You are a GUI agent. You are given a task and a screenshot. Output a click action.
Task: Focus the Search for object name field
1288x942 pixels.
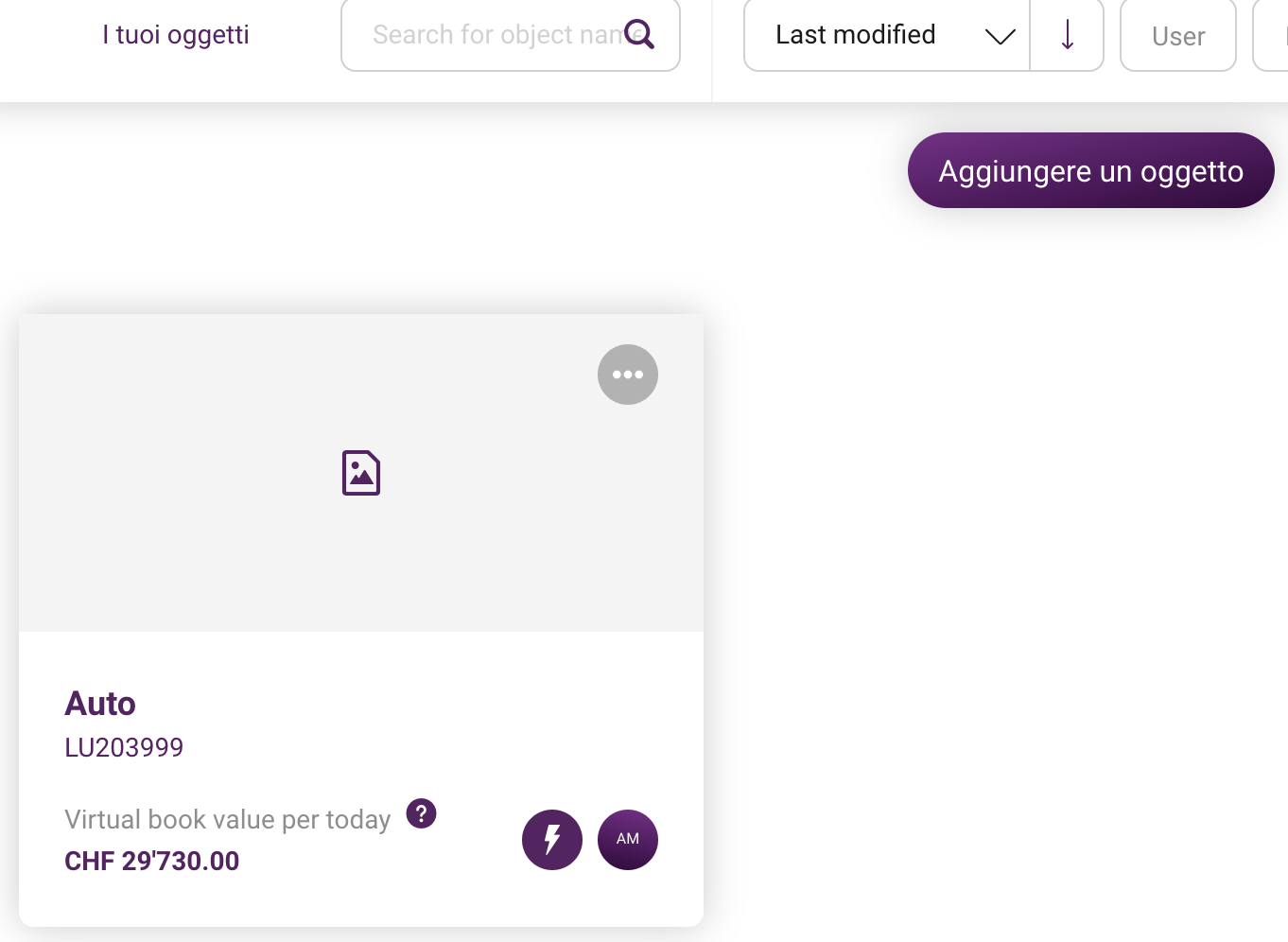(x=511, y=35)
